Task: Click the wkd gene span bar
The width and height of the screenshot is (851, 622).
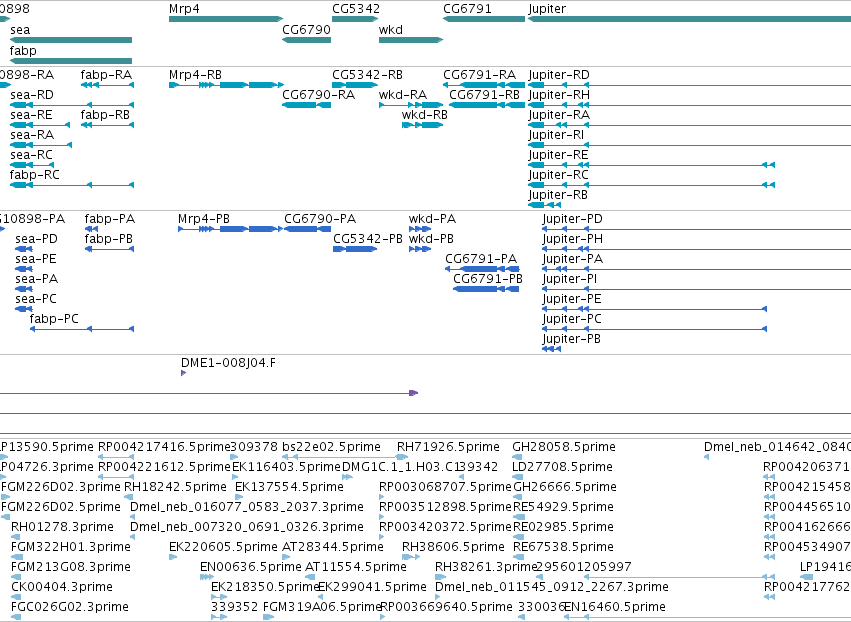Action: (x=411, y=40)
